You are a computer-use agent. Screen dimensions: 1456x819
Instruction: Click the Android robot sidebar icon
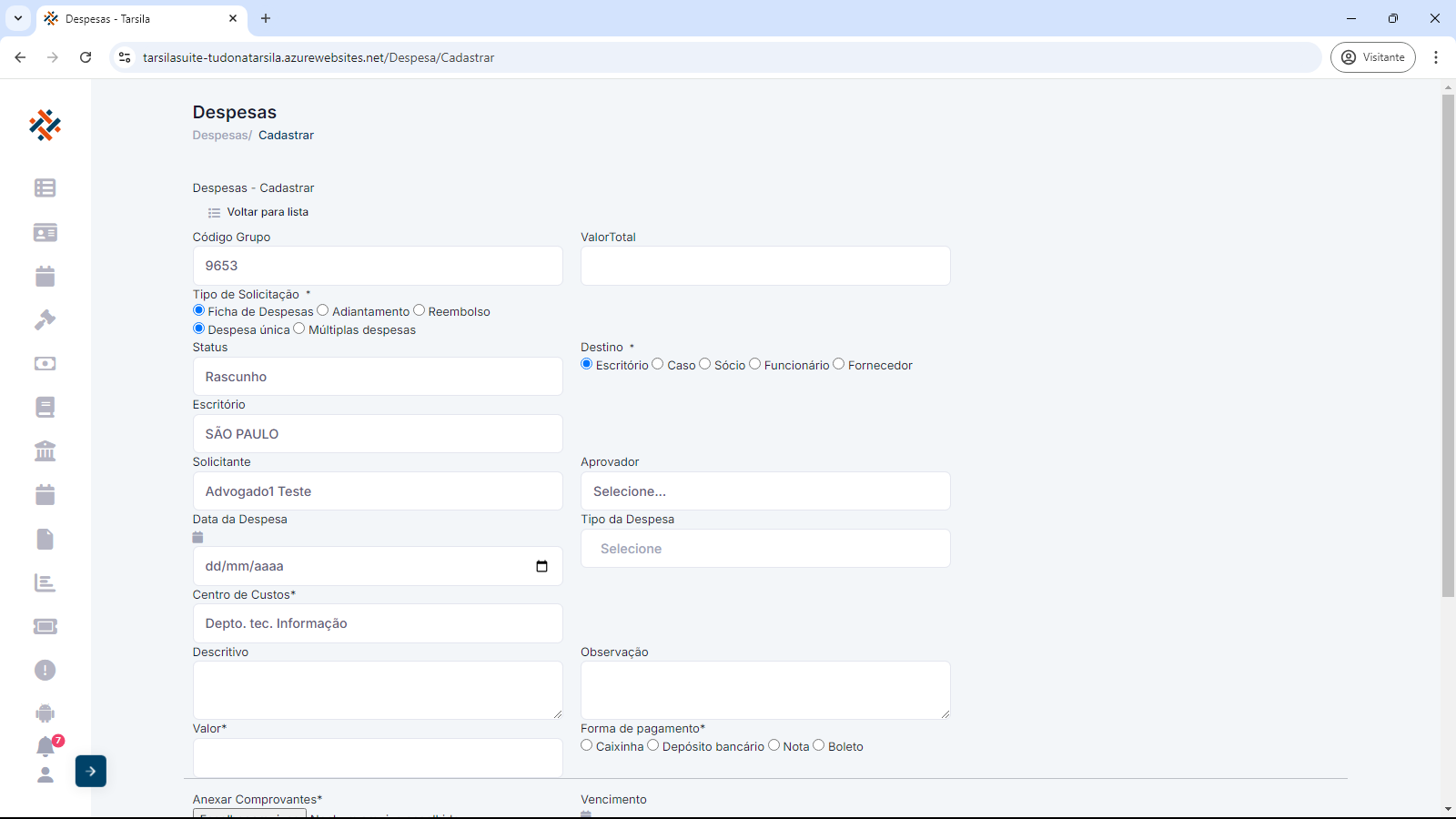click(45, 713)
